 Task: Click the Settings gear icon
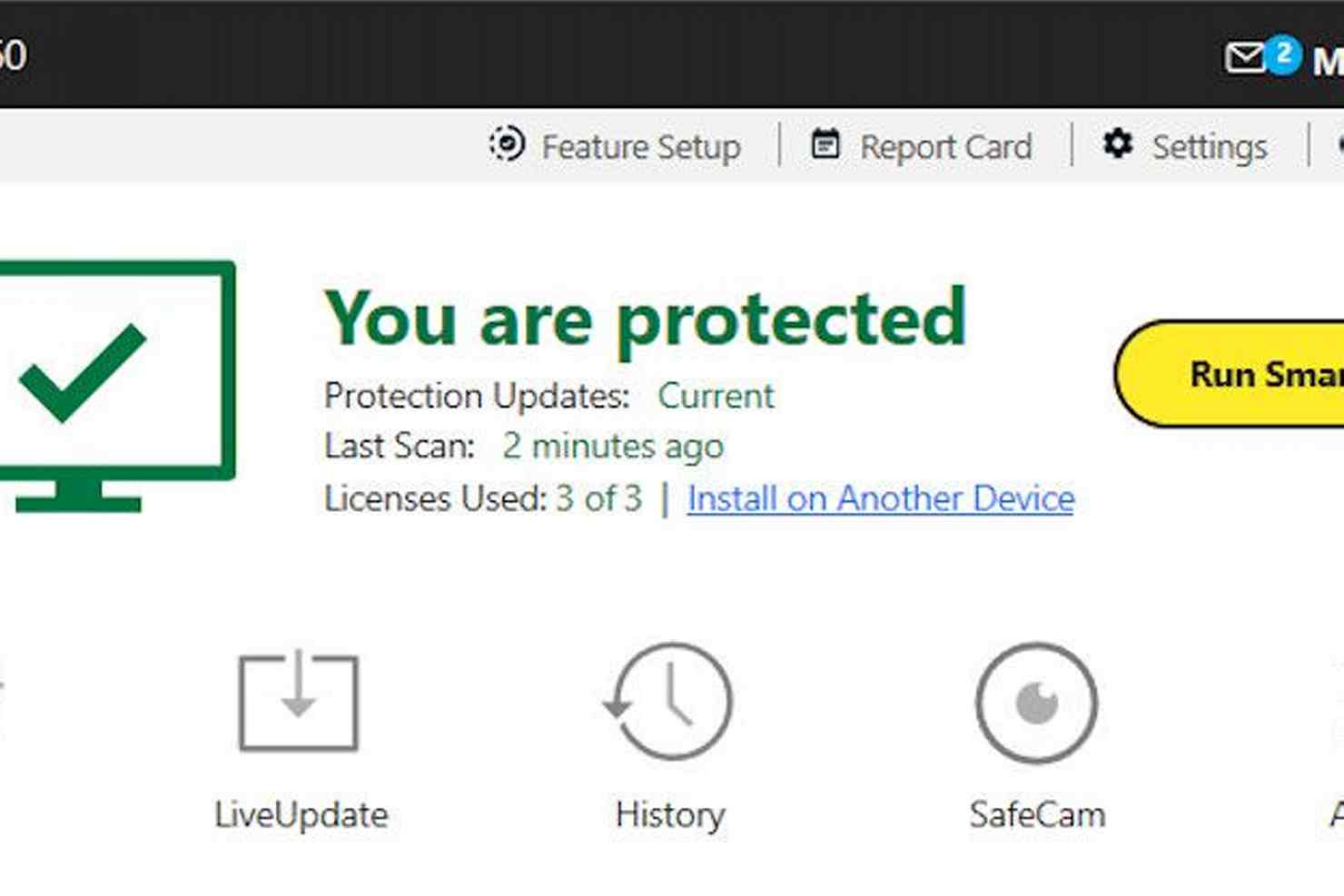pyautogui.click(x=1118, y=143)
